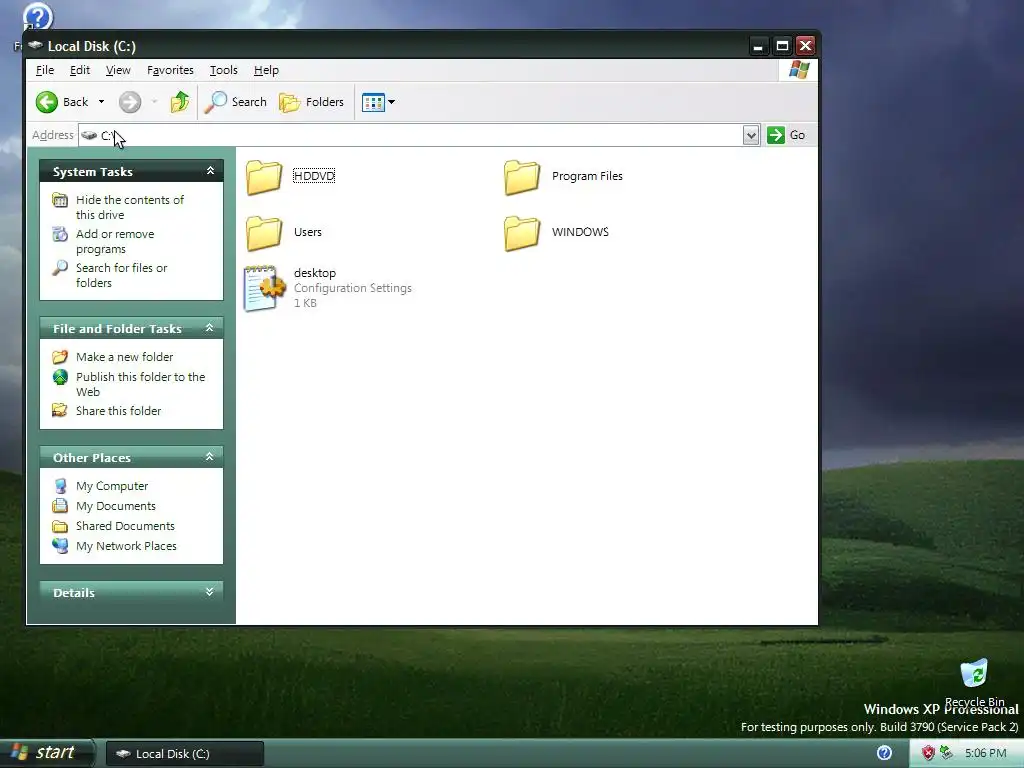Select the Program Files folder icon
Viewport: 1024px width, 768px height.
click(x=522, y=176)
